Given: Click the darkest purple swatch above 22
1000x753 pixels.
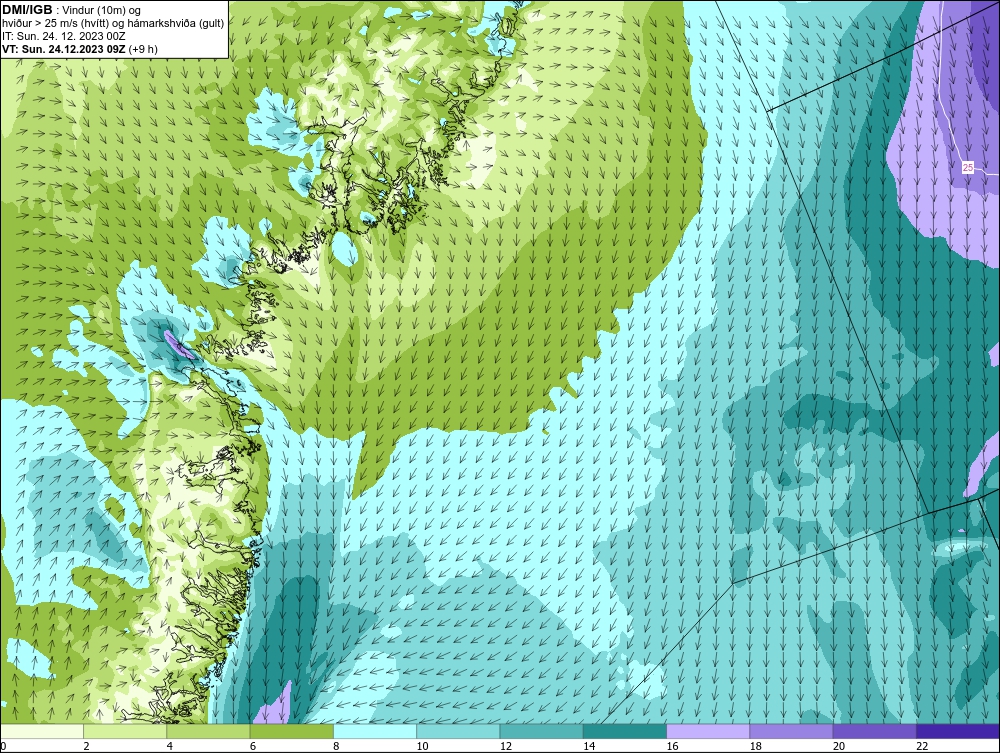Looking at the screenshot, I should [958, 731].
